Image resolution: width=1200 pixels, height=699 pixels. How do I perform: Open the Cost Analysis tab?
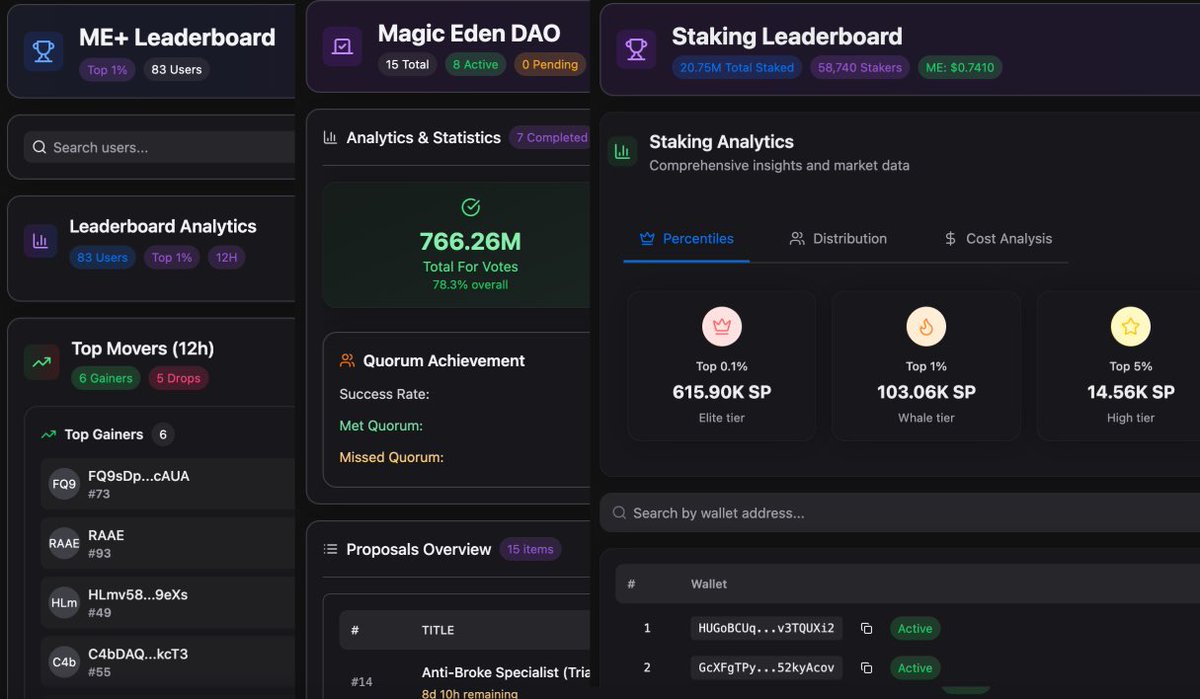(998, 239)
